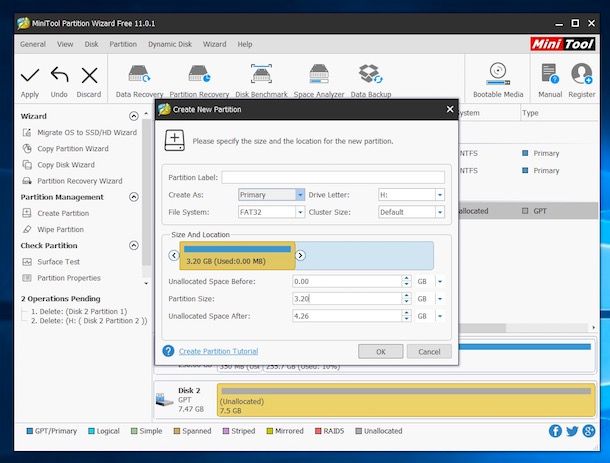
Task: Open the Facebook share icon
Action: click(555, 431)
